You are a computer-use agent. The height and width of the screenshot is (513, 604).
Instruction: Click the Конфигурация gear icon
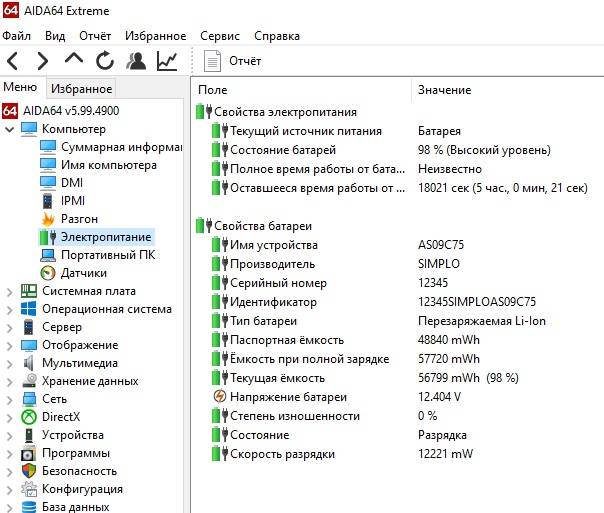(29, 489)
